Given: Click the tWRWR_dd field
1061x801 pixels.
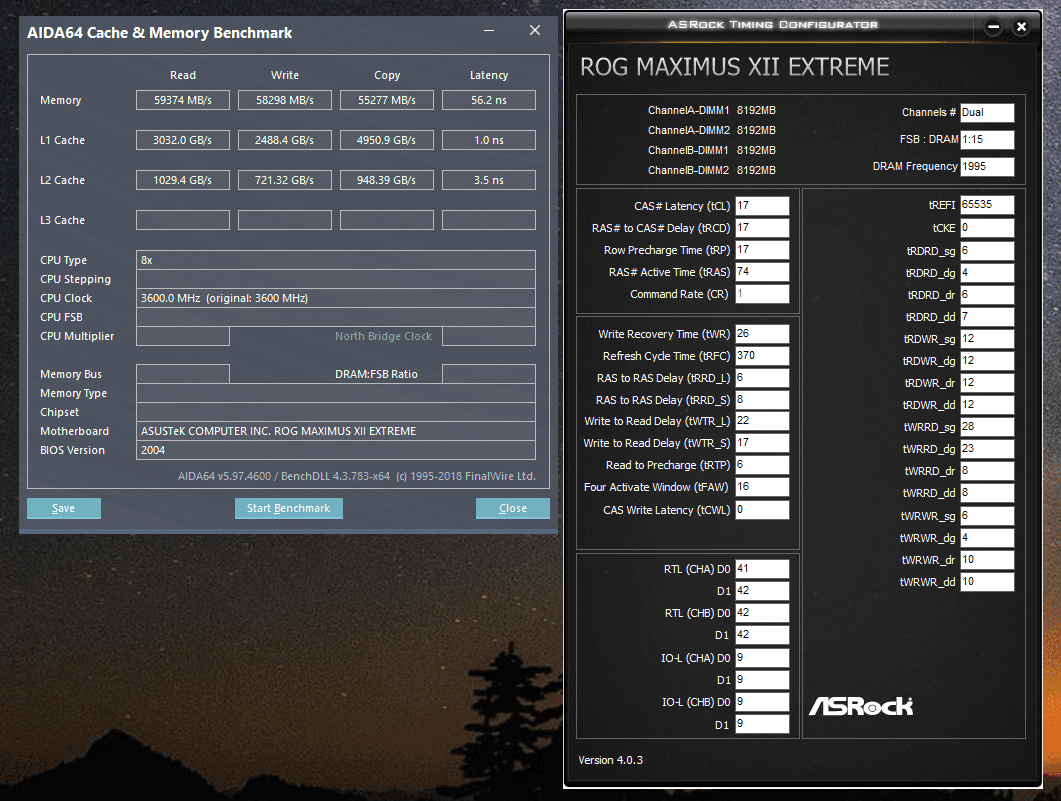Looking at the screenshot, I should 987,582.
